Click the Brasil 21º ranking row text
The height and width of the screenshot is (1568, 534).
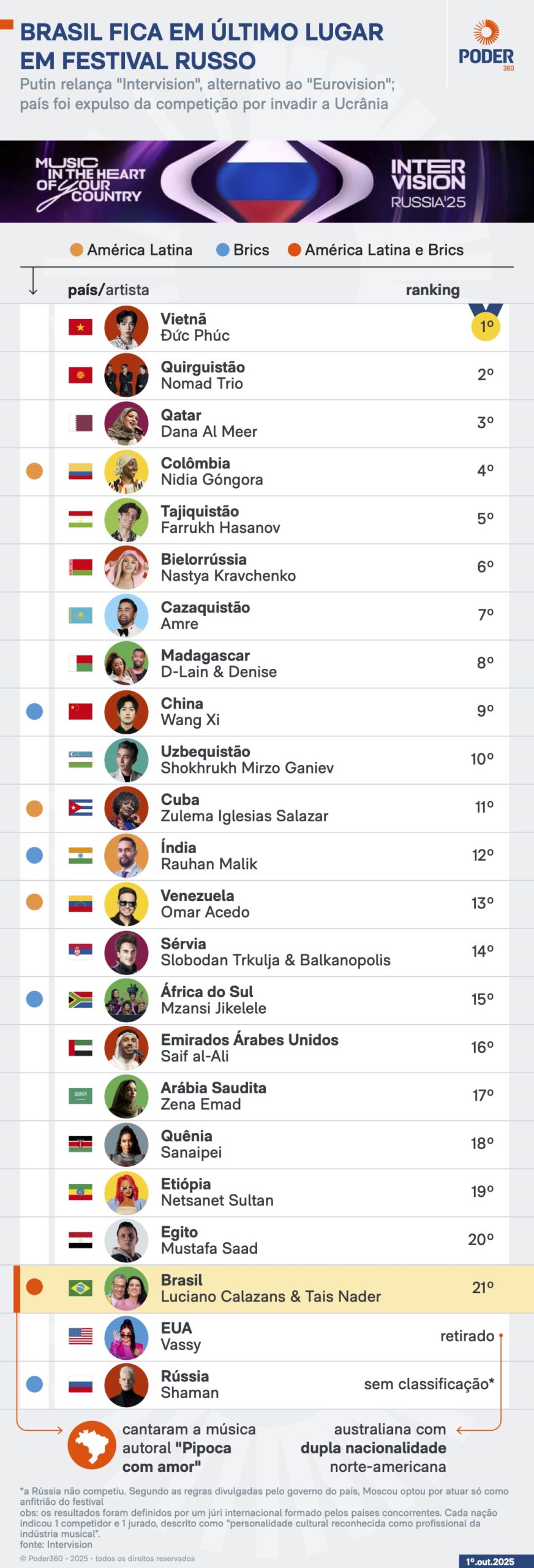[x=483, y=1287]
